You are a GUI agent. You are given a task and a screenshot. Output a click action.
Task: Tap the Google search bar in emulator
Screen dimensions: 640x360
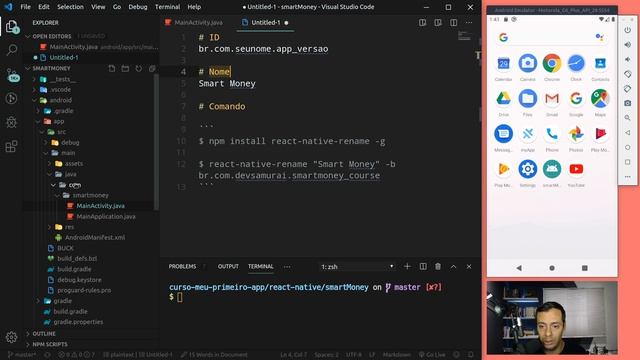click(552, 38)
